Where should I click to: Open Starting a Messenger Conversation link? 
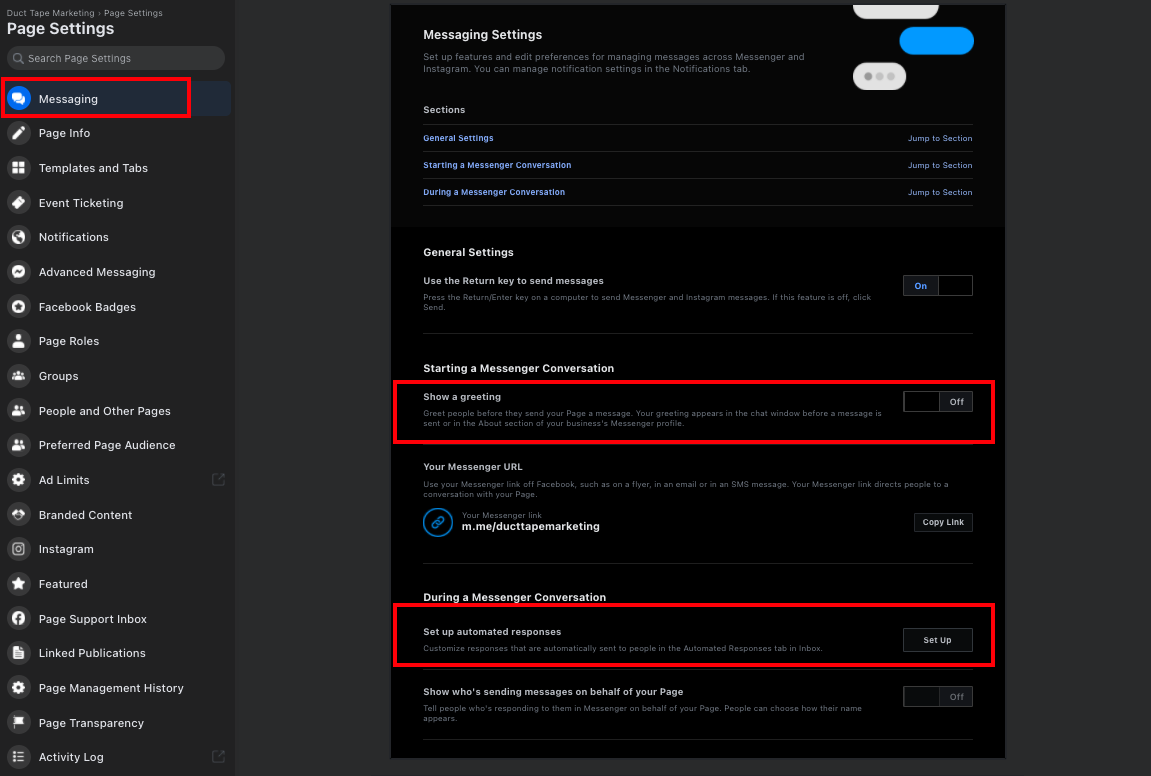pyautogui.click(x=497, y=165)
